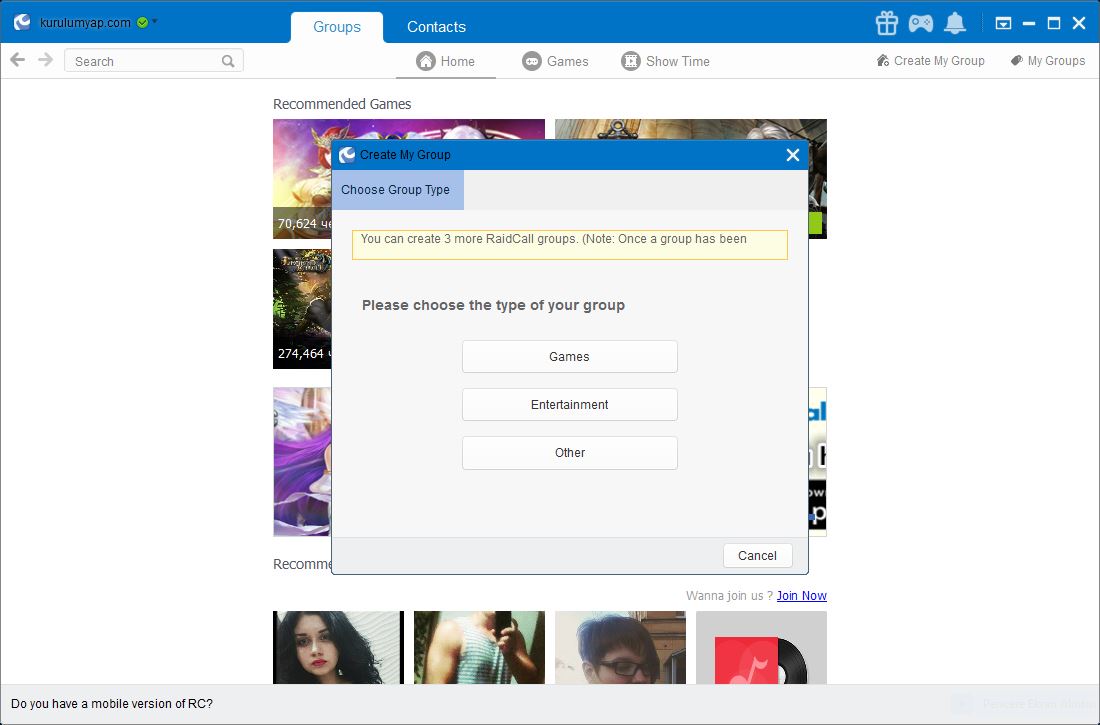Switch to the Contacts tab
Image resolution: width=1100 pixels, height=725 pixels.
point(436,27)
